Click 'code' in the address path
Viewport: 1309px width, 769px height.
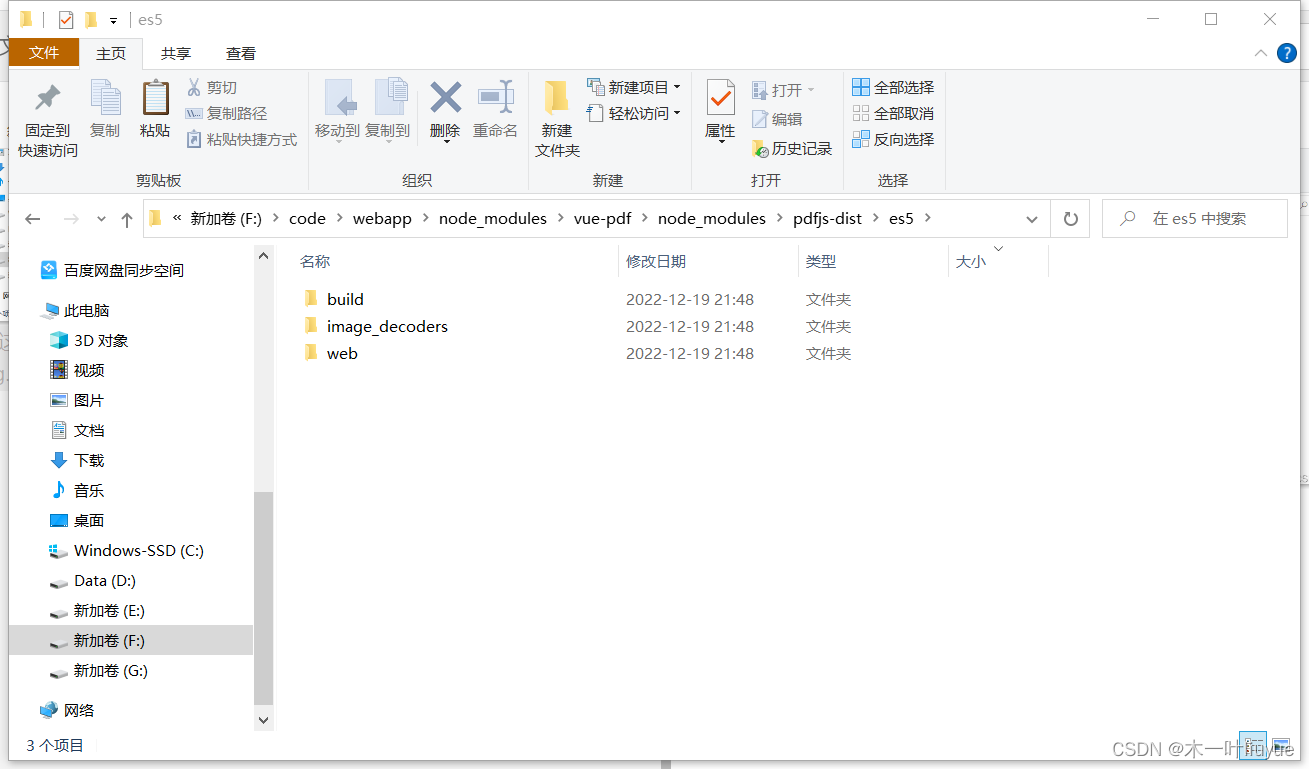point(307,218)
